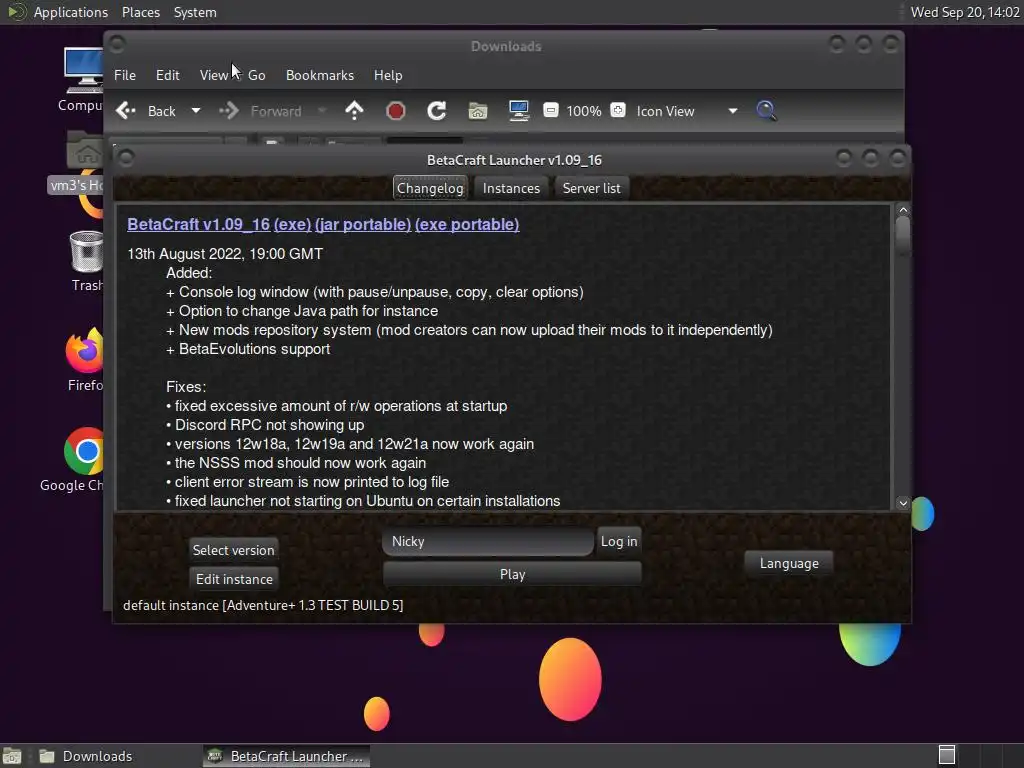The width and height of the screenshot is (1024, 768).
Task: Zoom out with the minus icon
Action: [x=551, y=110]
